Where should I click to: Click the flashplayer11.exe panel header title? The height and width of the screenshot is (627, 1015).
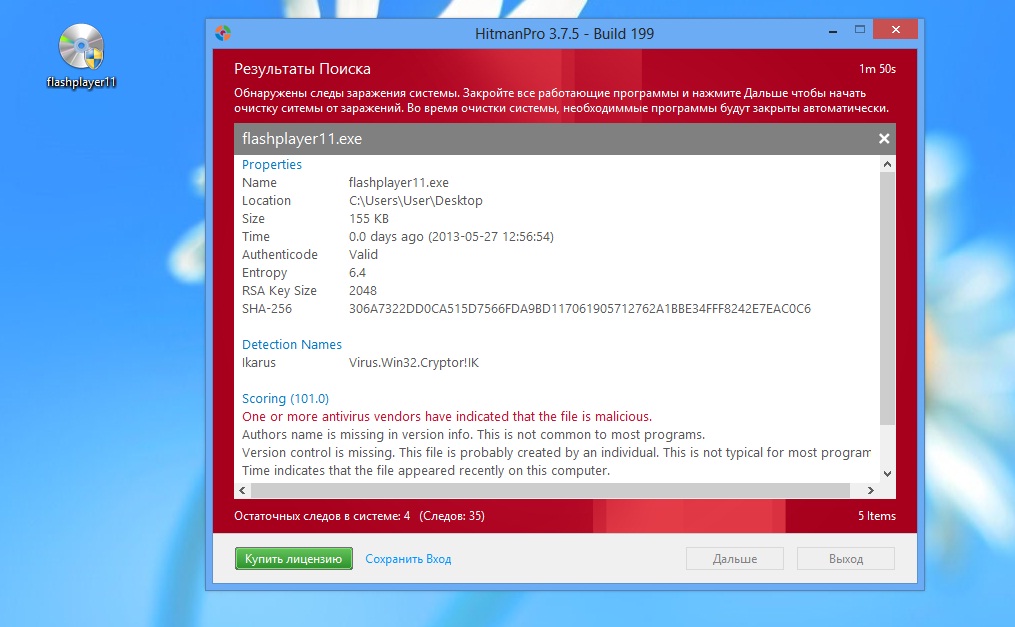click(302, 138)
